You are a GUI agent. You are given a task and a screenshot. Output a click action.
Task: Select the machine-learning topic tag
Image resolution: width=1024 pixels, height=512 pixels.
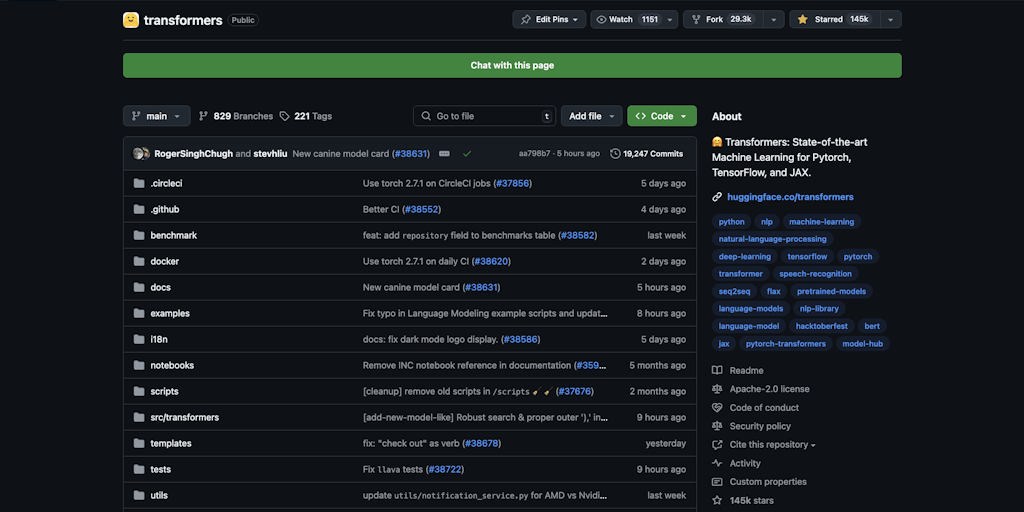pyautogui.click(x=822, y=221)
